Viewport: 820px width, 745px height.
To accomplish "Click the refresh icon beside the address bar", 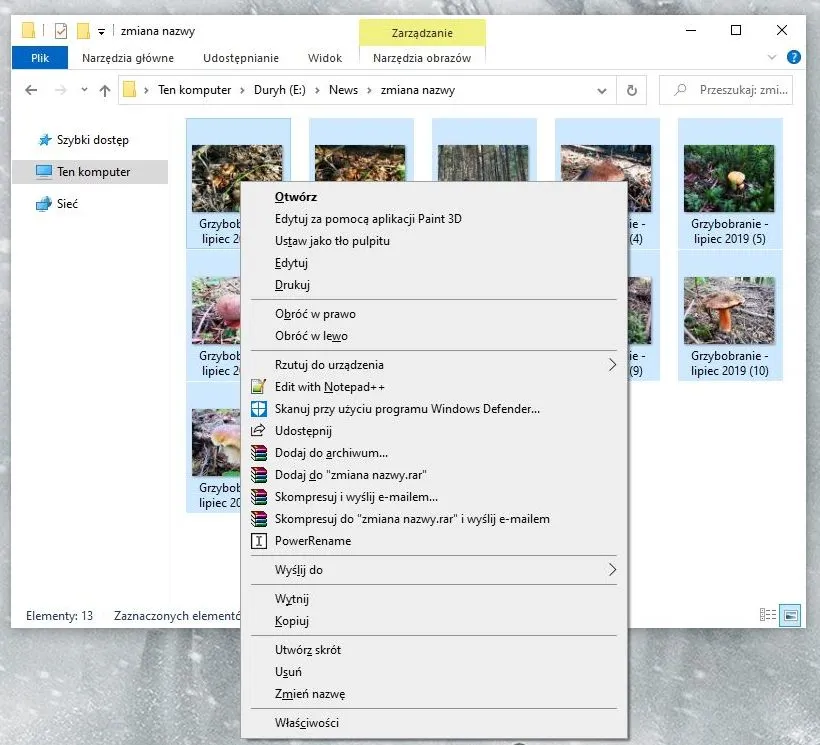I will pyautogui.click(x=631, y=89).
